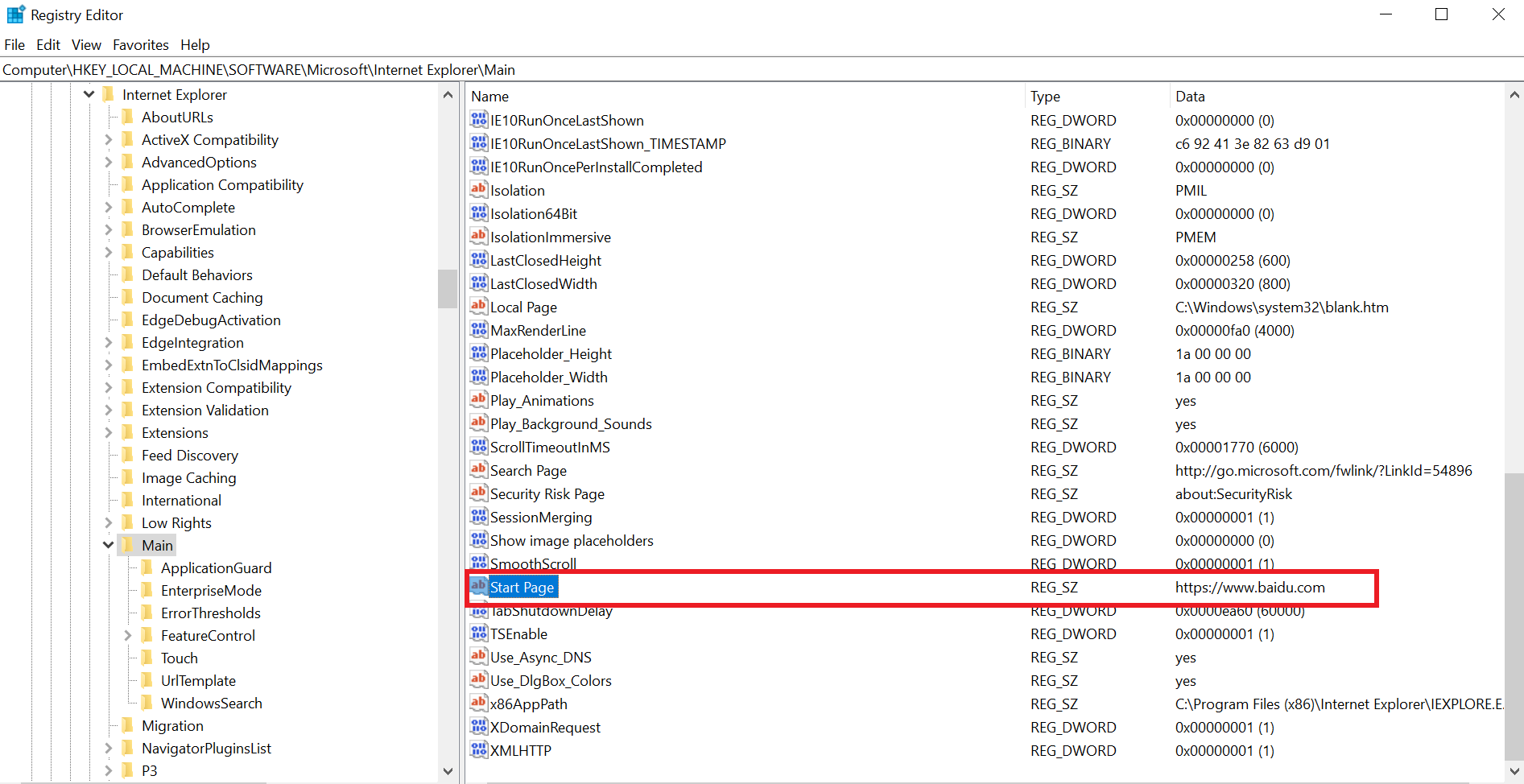Open the Help menu

click(195, 44)
